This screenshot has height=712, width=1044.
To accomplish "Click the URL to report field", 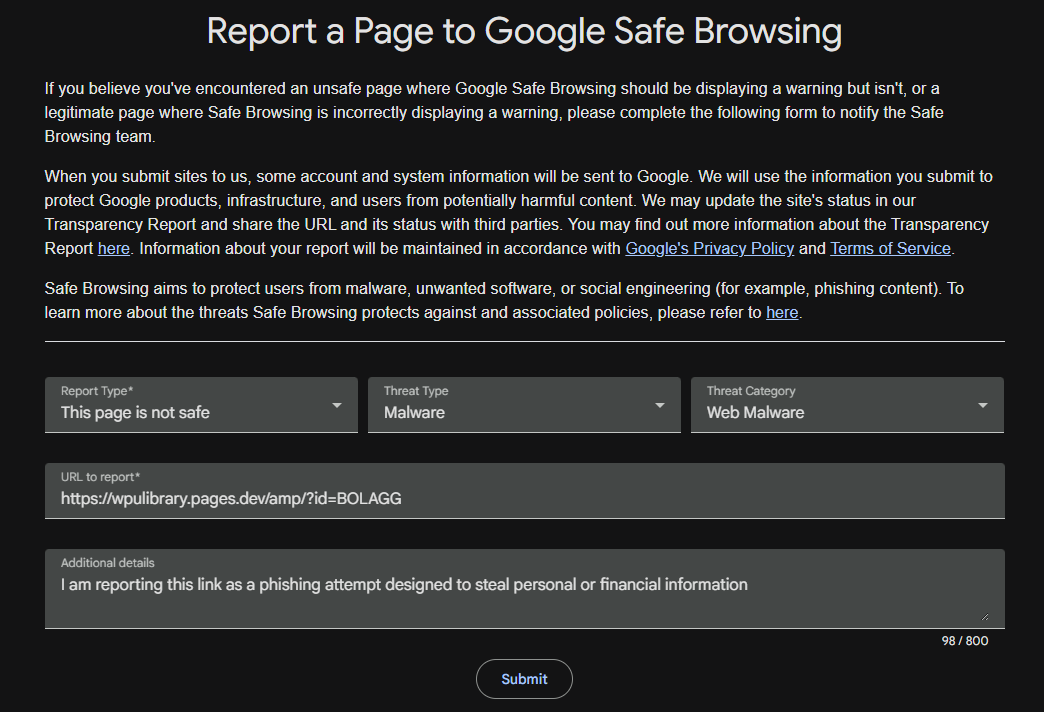I will [525, 491].
